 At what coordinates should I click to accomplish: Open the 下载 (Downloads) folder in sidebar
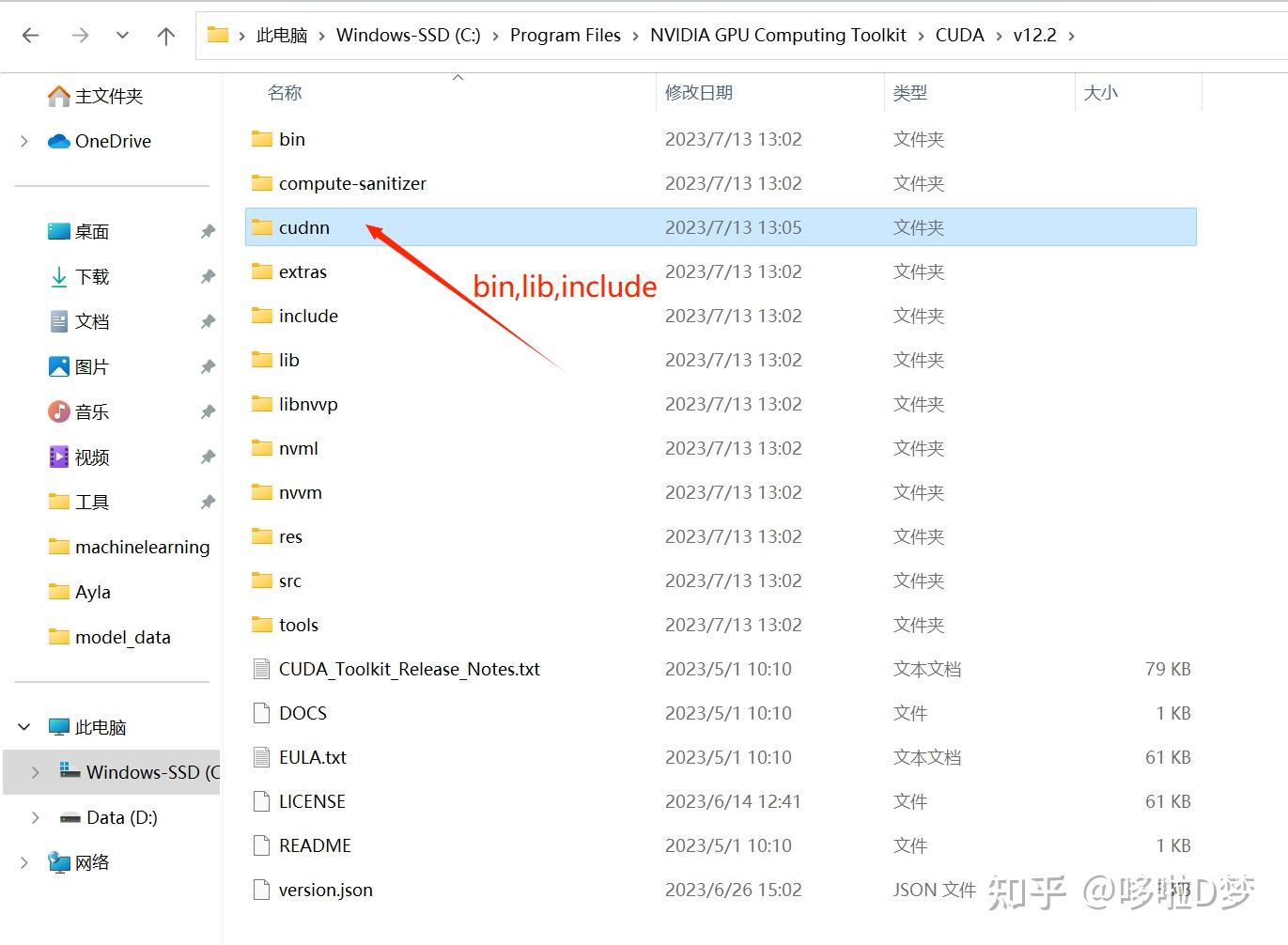pyautogui.click(x=91, y=276)
